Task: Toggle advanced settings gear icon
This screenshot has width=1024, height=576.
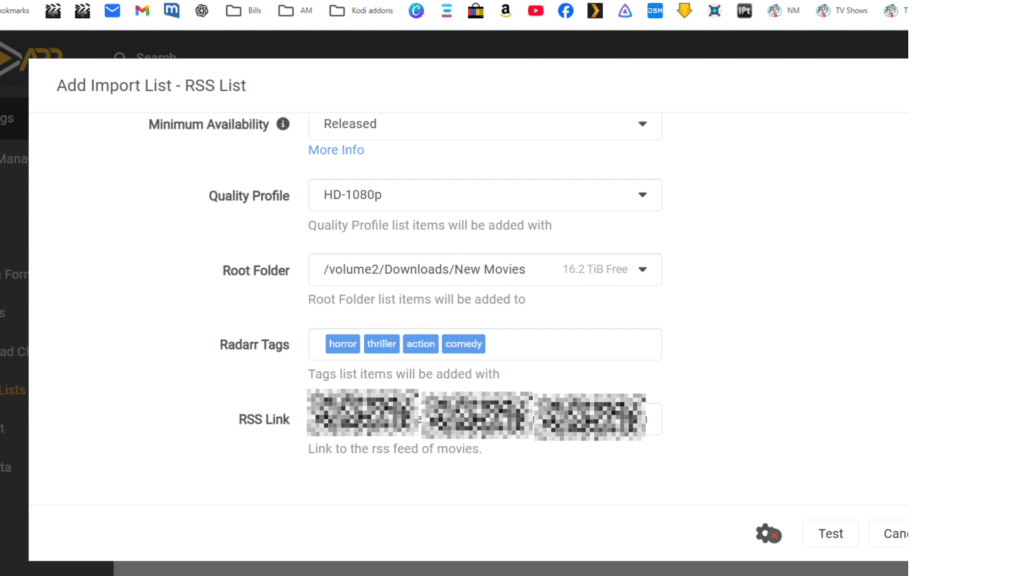Action: (767, 534)
